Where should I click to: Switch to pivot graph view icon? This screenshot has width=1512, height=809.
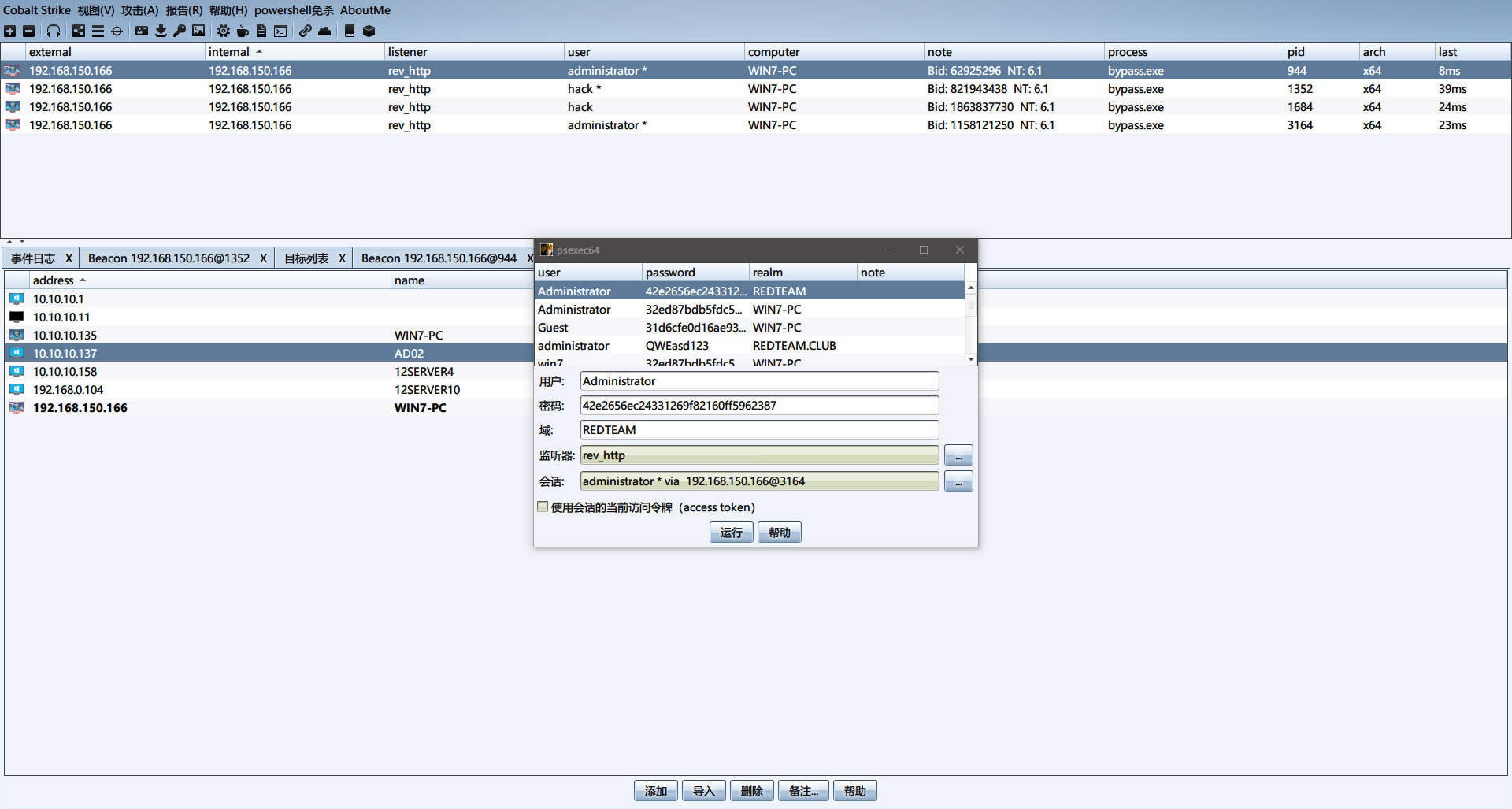[79, 31]
